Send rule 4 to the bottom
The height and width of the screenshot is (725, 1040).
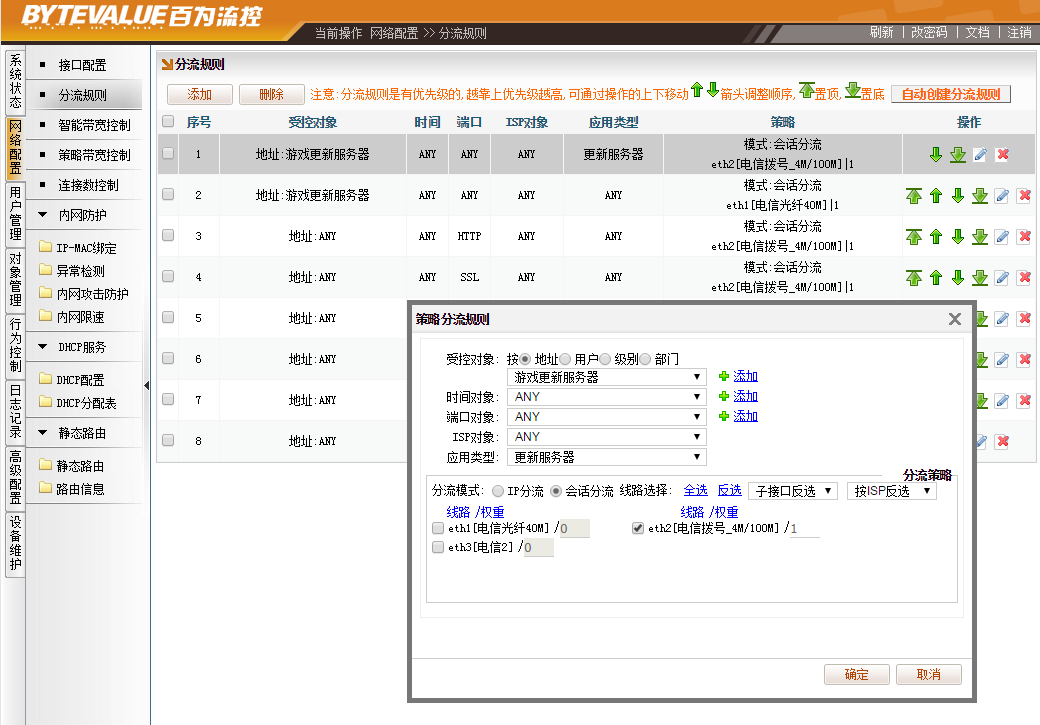(980, 278)
